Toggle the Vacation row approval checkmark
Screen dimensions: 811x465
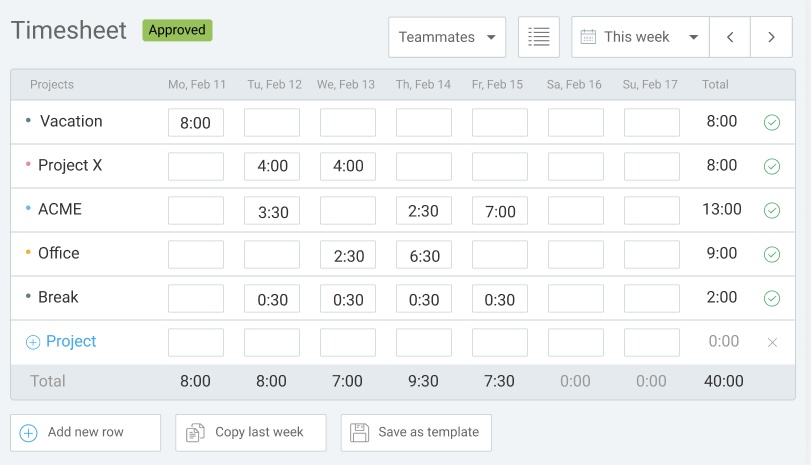click(772, 123)
